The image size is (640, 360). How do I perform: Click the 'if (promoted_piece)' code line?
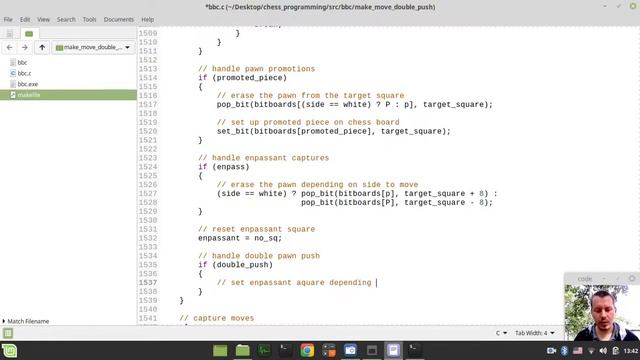click(x=242, y=78)
